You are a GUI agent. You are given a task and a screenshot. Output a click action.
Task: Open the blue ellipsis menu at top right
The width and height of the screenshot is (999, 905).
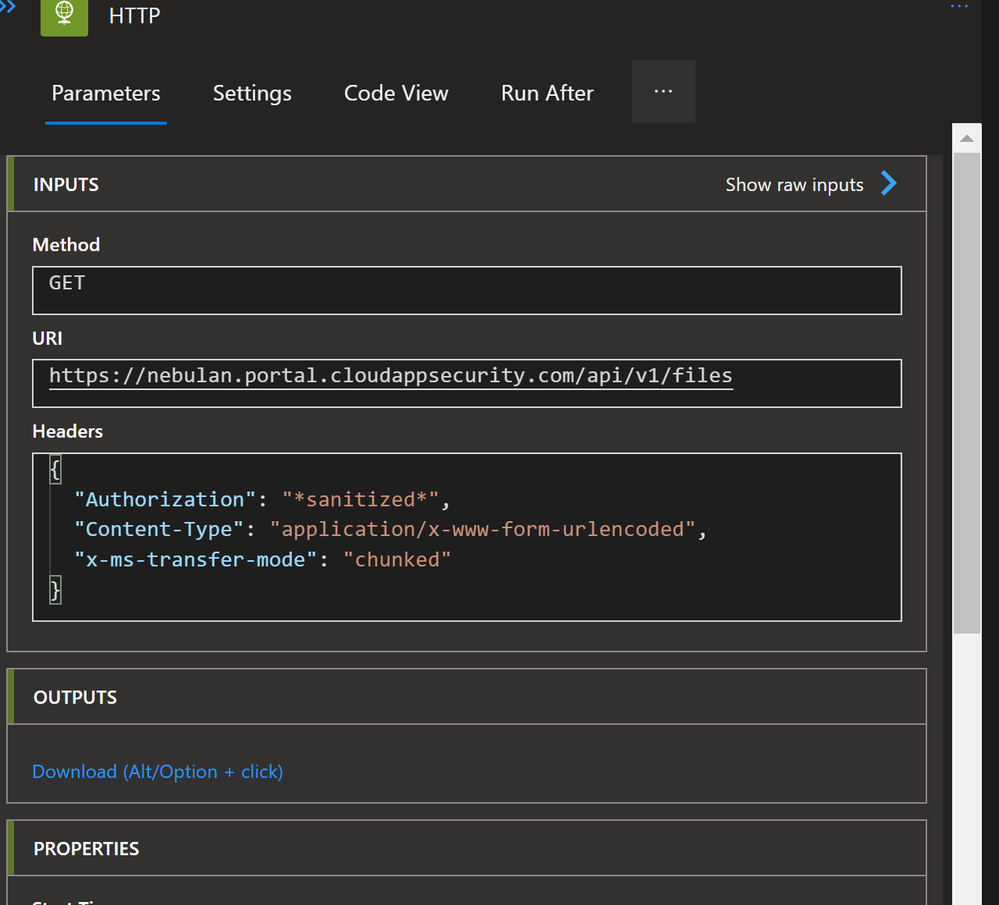pyautogui.click(x=959, y=6)
